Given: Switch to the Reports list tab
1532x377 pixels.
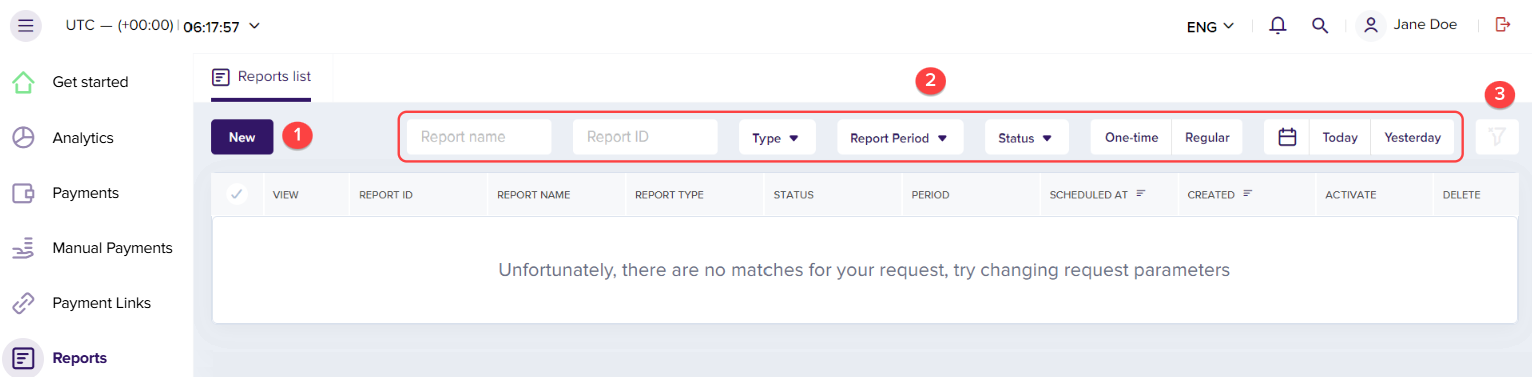Looking at the screenshot, I should pos(261,77).
